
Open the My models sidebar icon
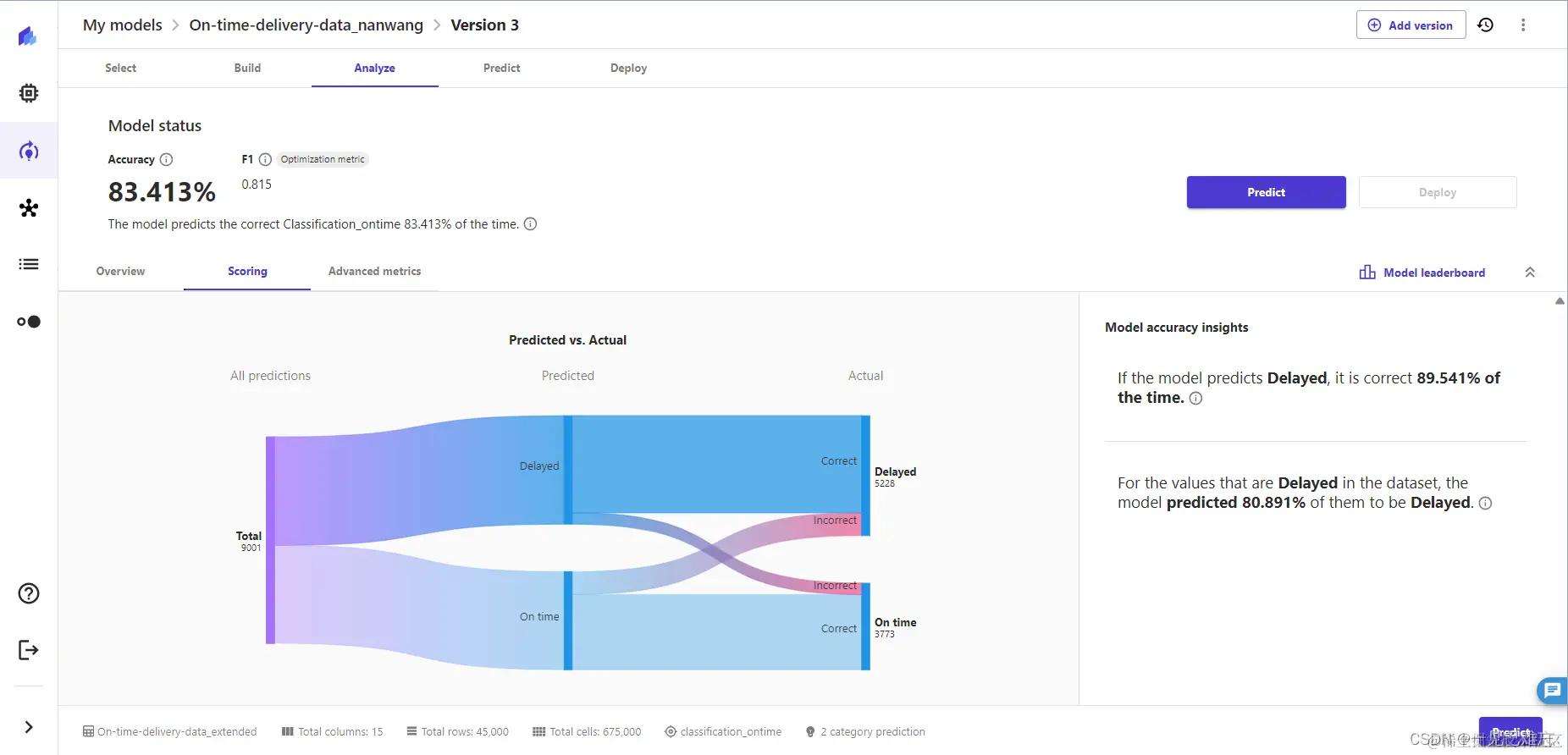29,151
